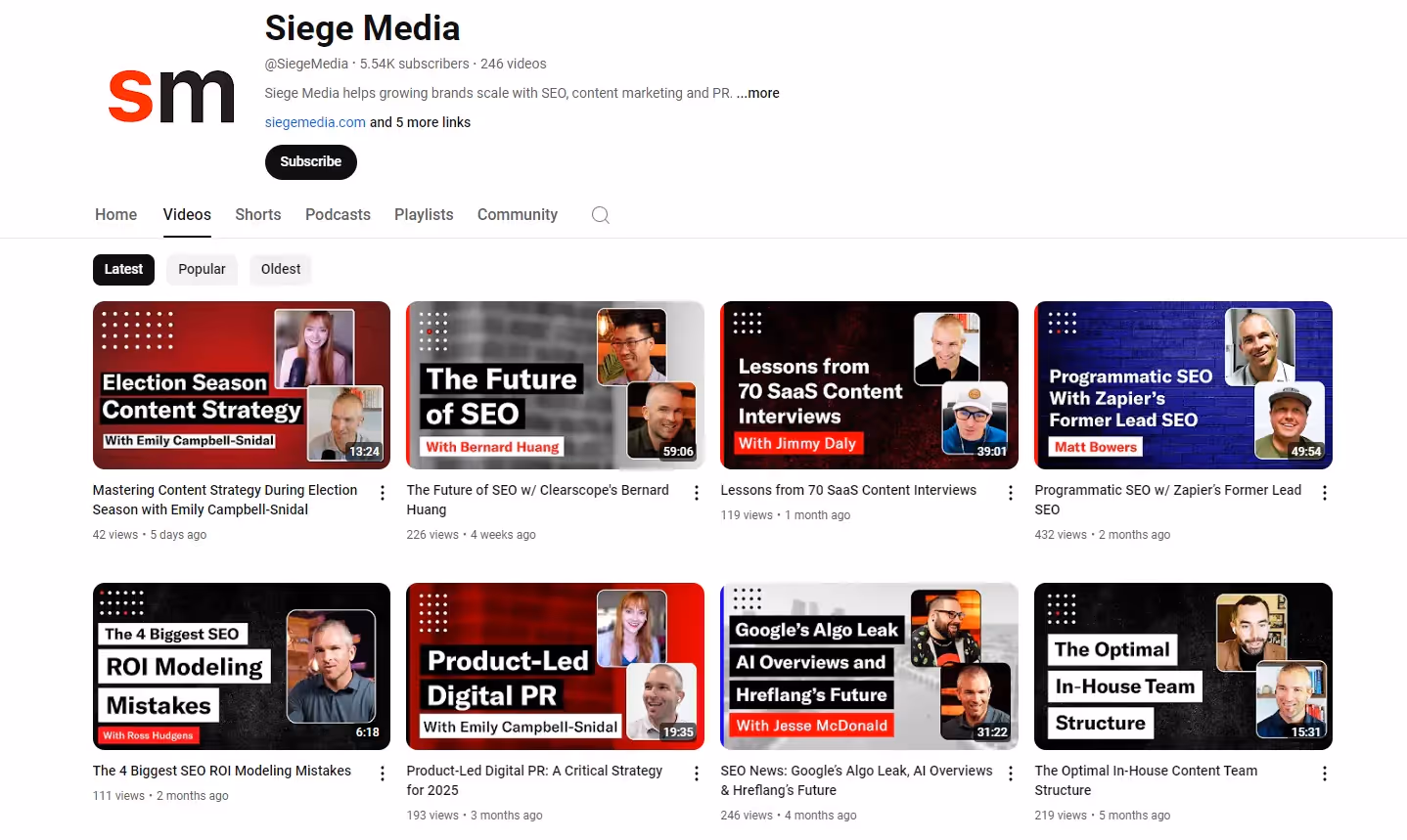The height and width of the screenshot is (840, 1407).
Task: Open options menu for 4 Biggest SEO ROI video
Action: 383,774
